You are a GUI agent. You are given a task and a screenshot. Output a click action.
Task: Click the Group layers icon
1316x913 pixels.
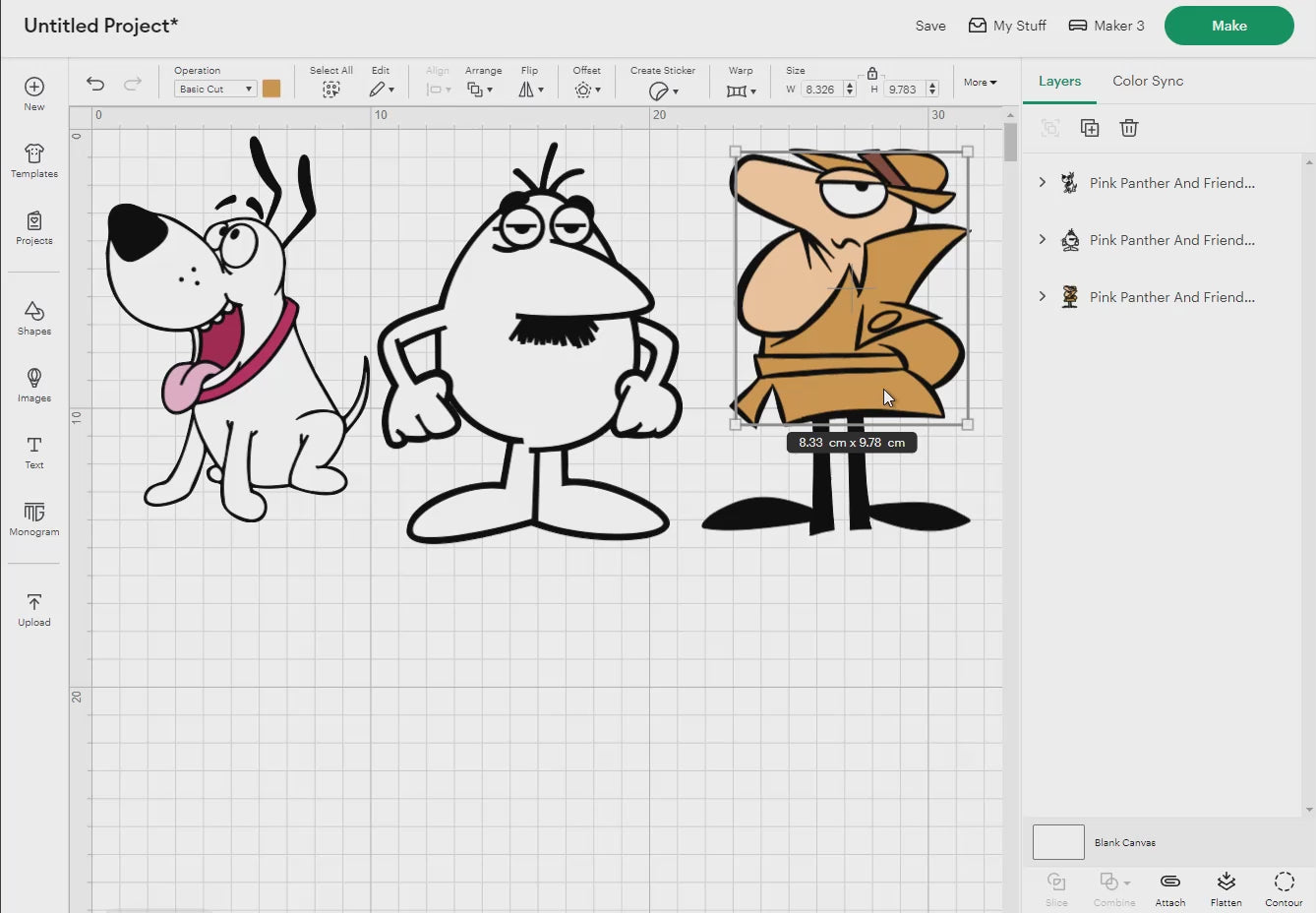click(x=1050, y=128)
